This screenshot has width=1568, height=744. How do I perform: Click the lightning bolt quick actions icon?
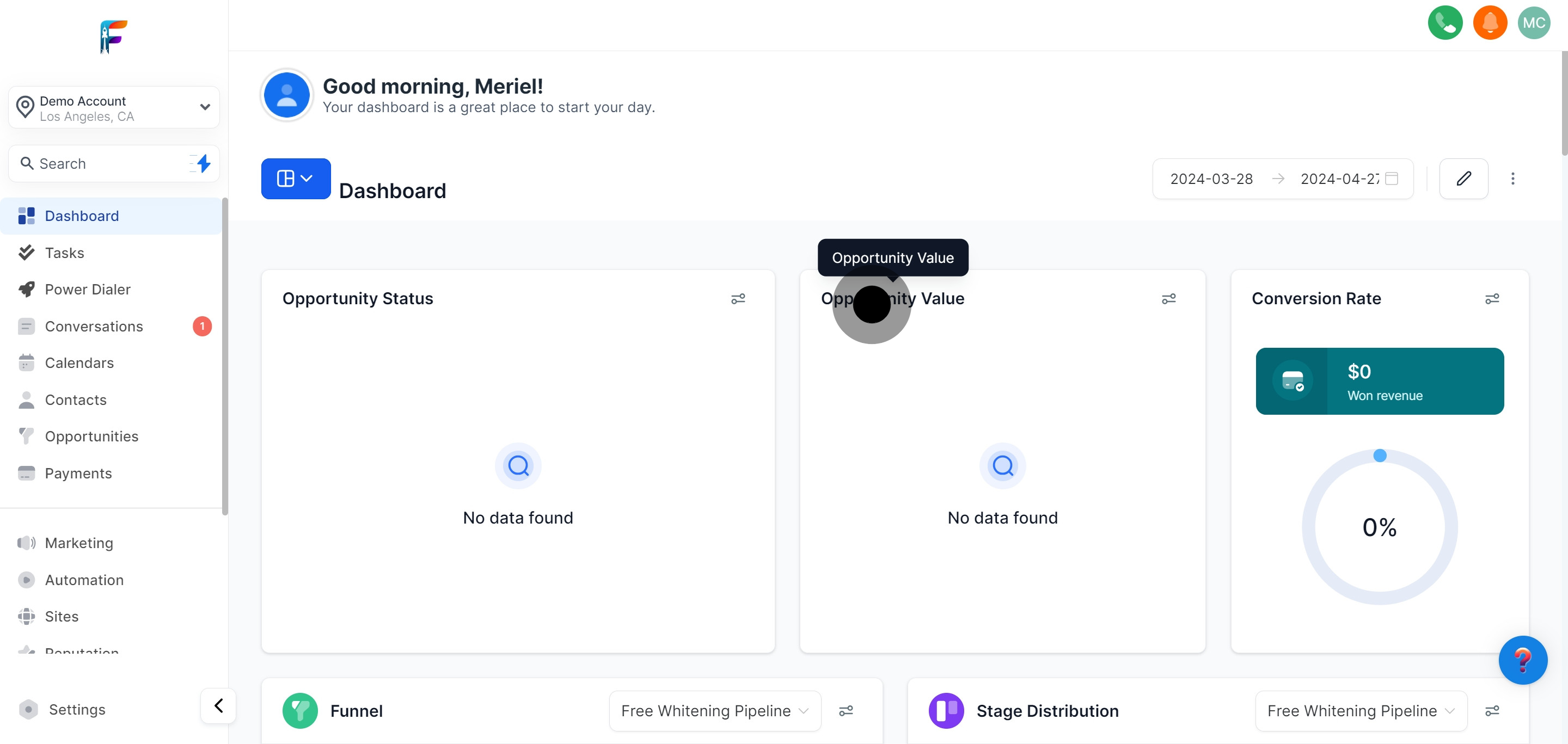coord(203,164)
